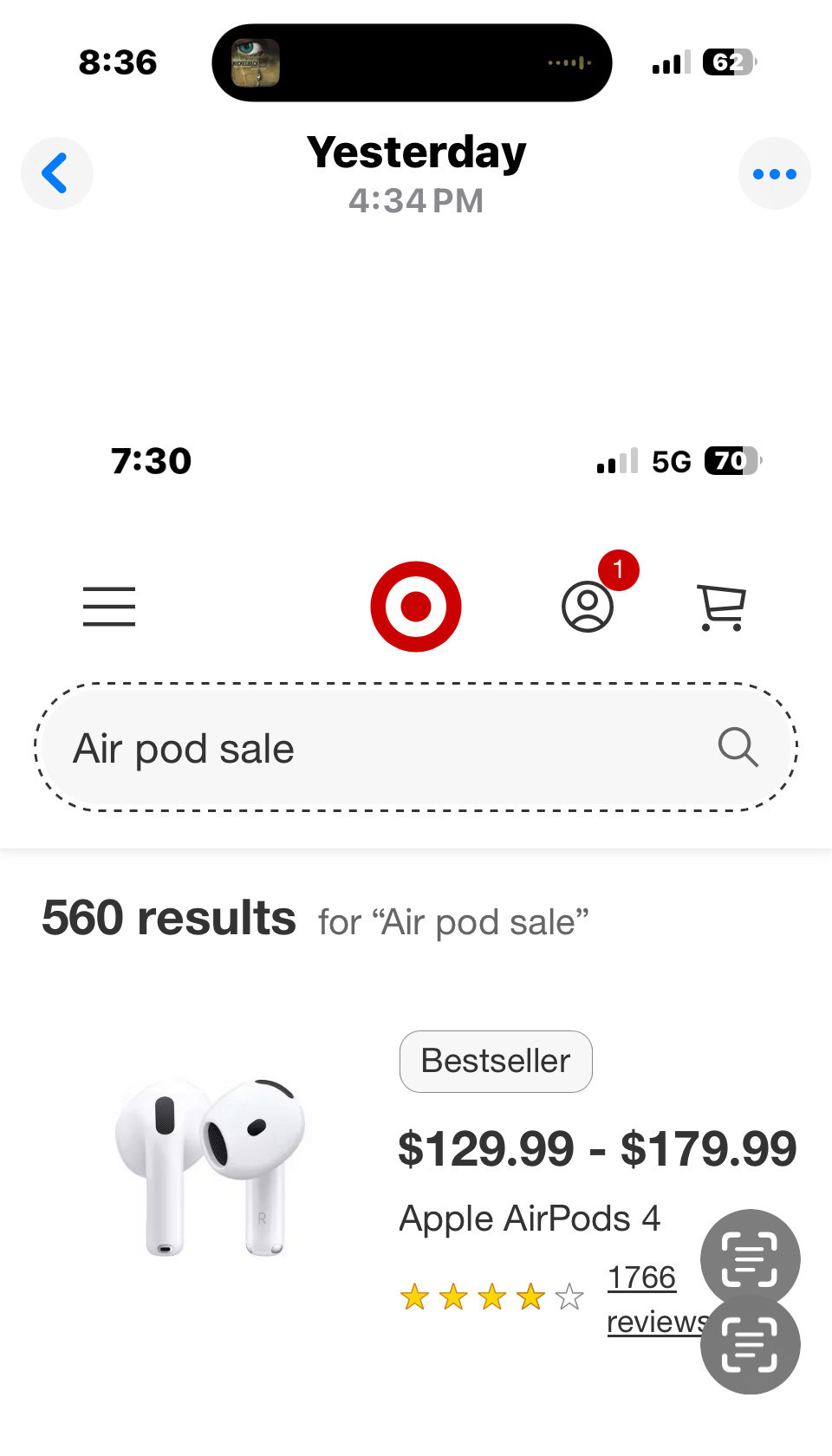The width and height of the screenshot is (832, 1456).
Task: Tap the lower Live Text scan icon
Action: (750, 1345)
